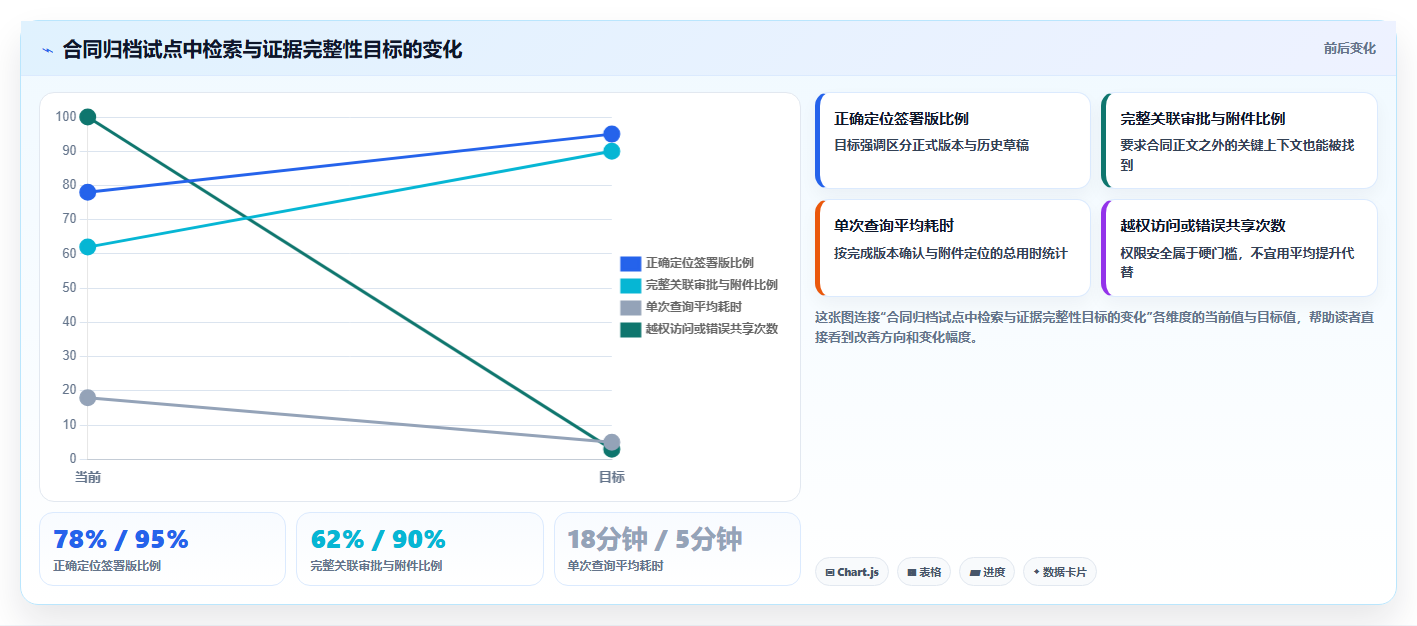This screenshot has width=1417, height=626.
Task: Click description 目标强调区分正式版本与历史草稿
Action: click(x=931, y=145)
